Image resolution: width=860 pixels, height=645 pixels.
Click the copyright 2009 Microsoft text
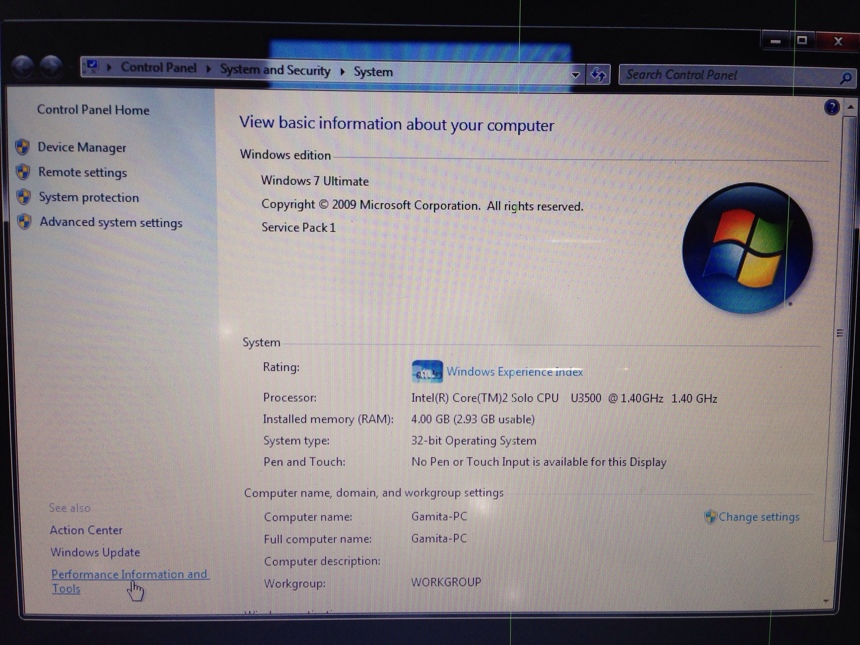[422, 206]
